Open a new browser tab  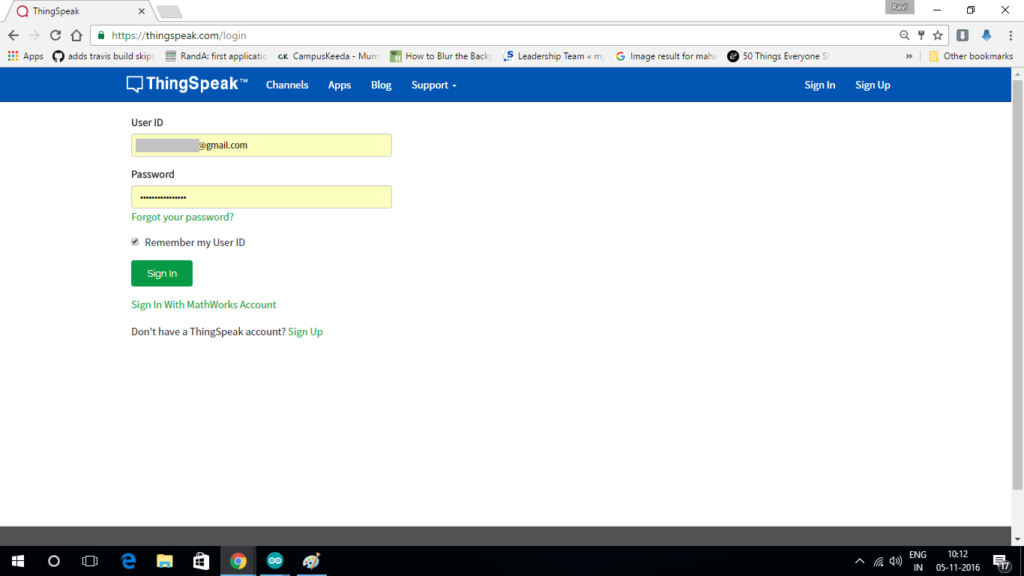pos(169,12)
